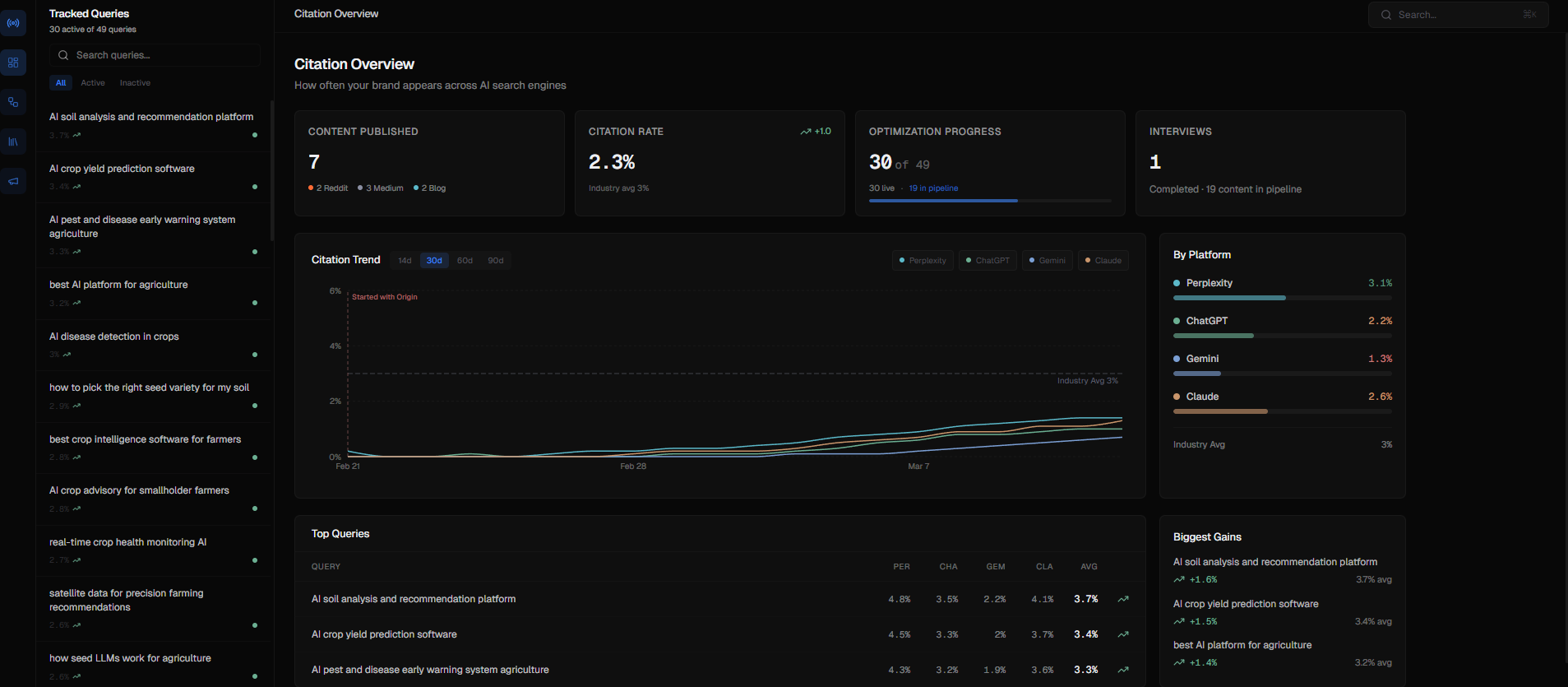
Task: Click the Optimization Progress bar
Action: click(990, 201)
